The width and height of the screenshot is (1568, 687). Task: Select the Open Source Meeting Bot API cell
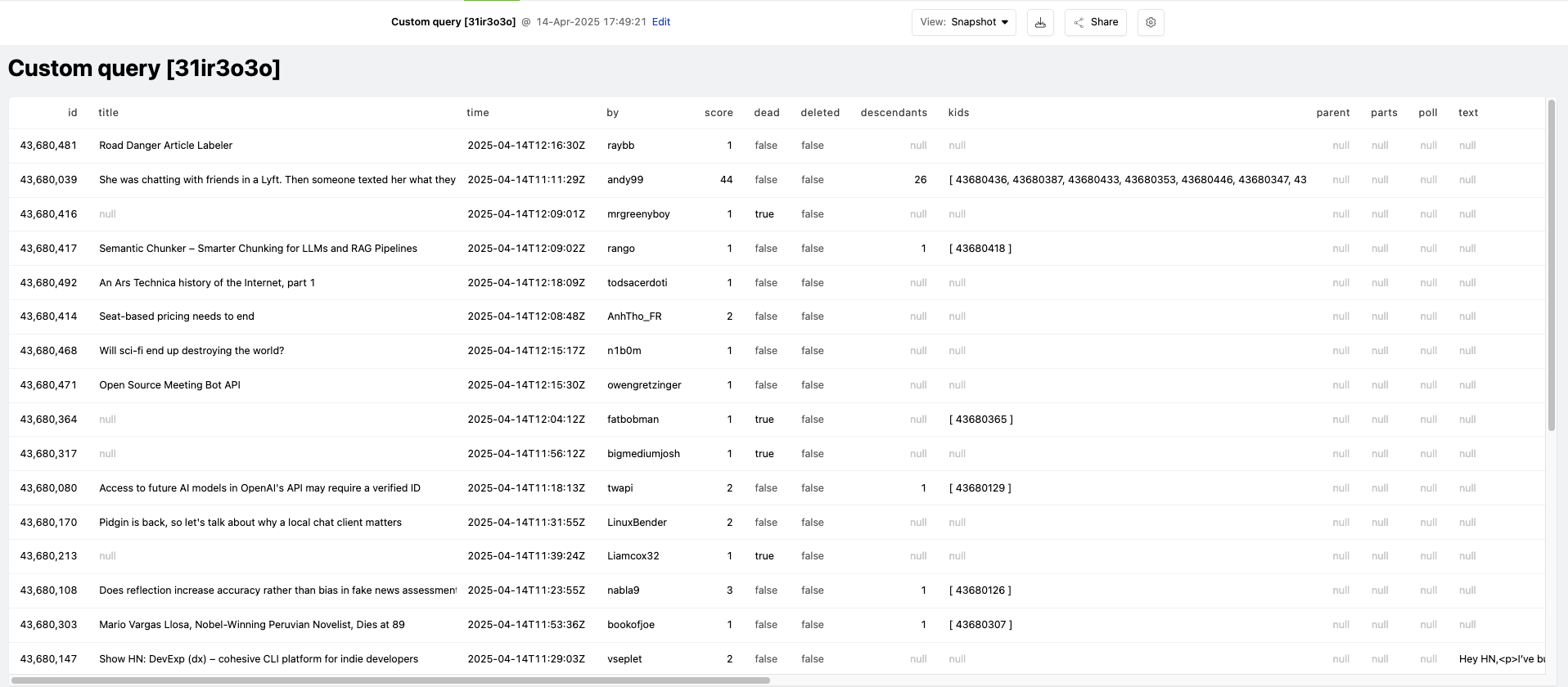(170, 385)
